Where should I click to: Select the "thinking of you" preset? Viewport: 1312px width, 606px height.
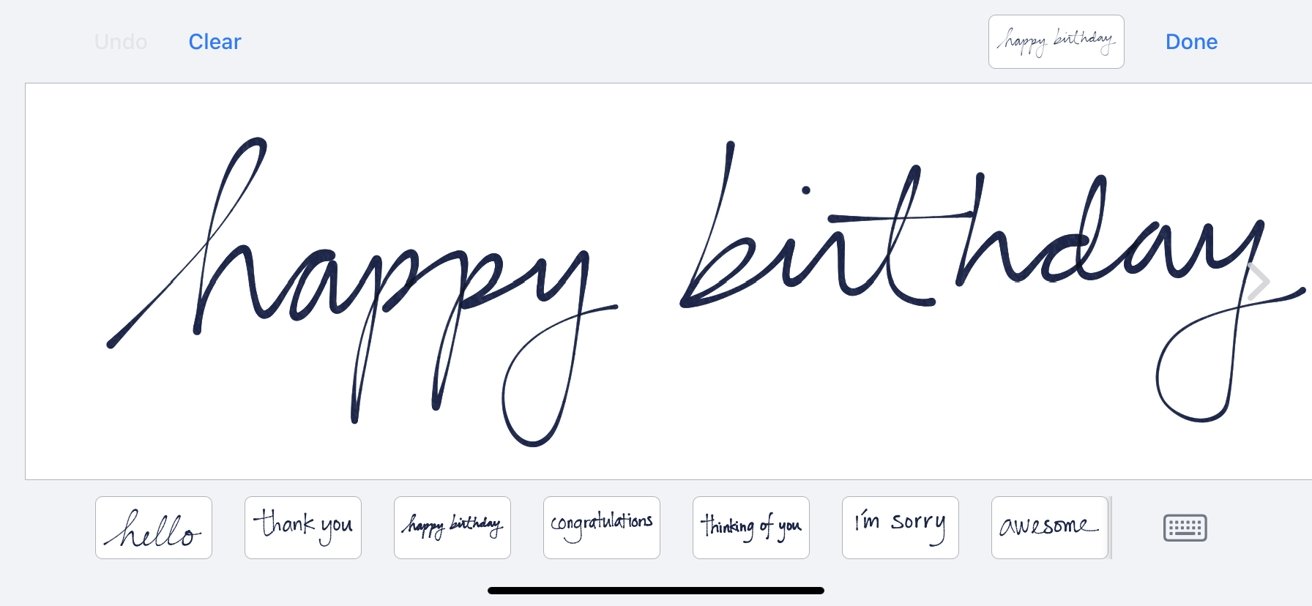coord(751,527)
